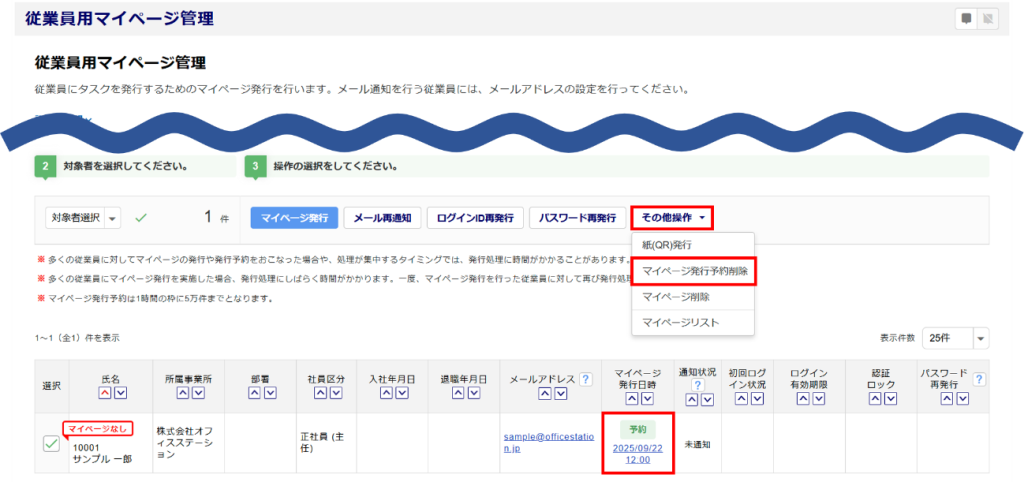Sort 氏名 column ascending with up arrow

pos(103,394)
